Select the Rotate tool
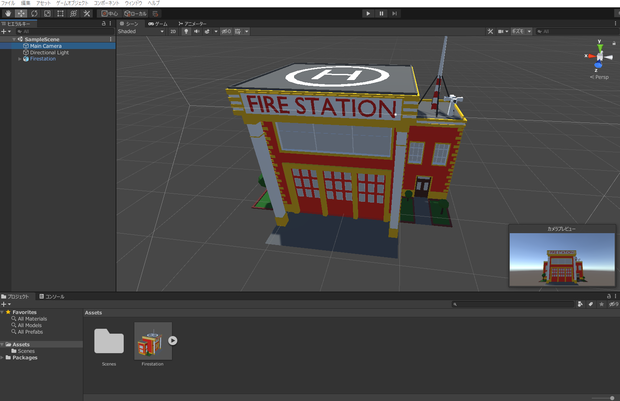620x401 pixels. (x=34, y=13)
